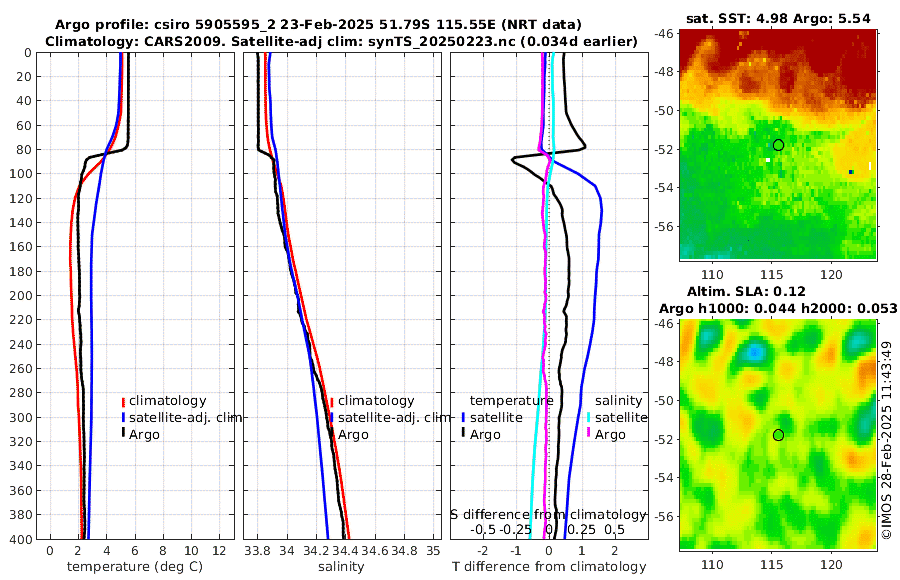Click the black circle marker on SLA map
The image size is (900, 580).
[778, 435]
